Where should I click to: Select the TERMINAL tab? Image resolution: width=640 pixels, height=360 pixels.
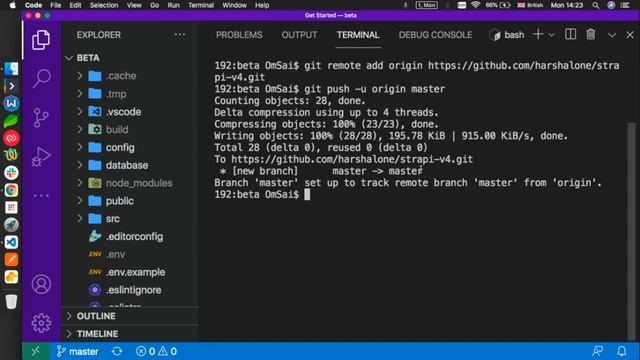tap(358, 35)
